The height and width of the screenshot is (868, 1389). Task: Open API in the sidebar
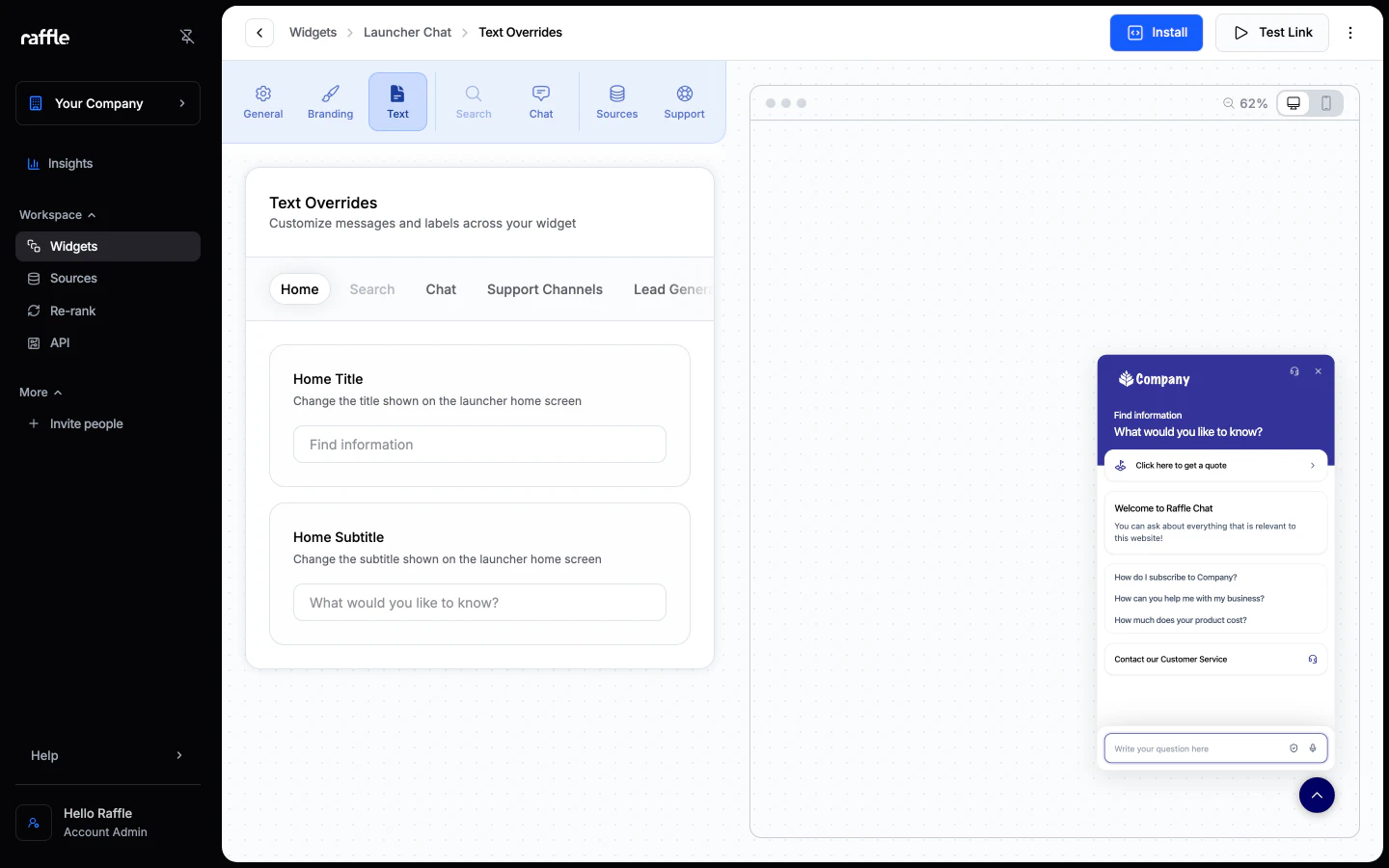pos(108,343)
